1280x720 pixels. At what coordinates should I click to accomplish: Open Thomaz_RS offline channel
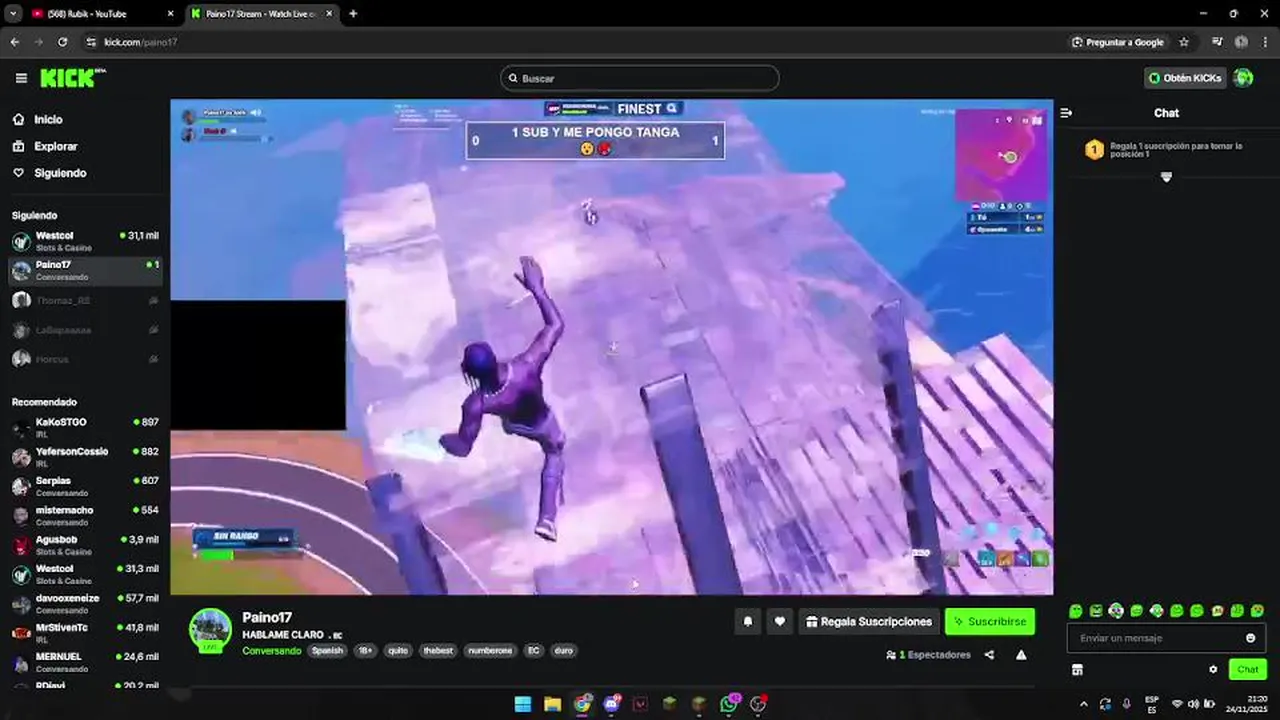coord(85,300)
